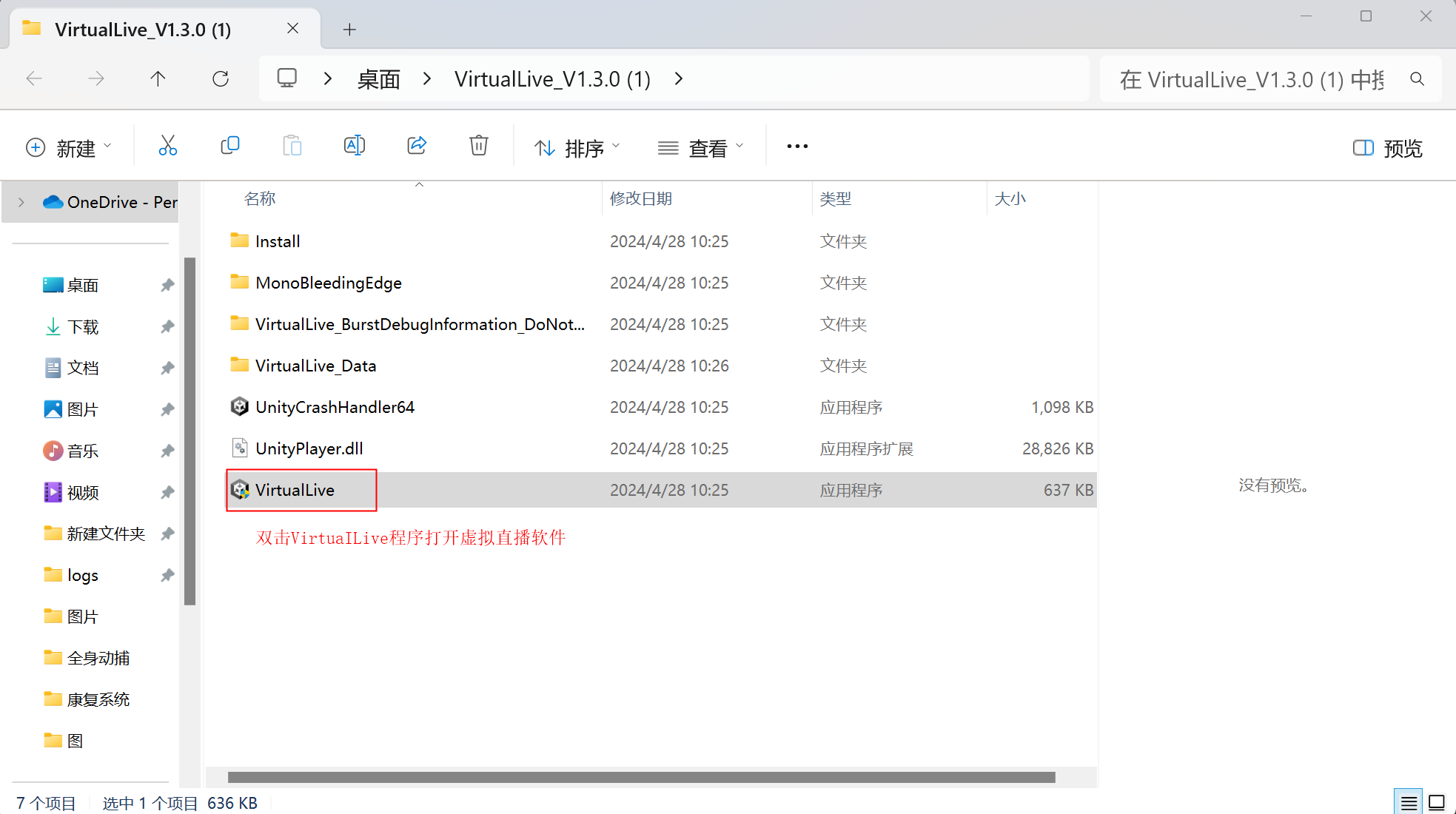Click the Copy icon in toolbar
This screenshot has height=814, width=1456.
tap(230, 146)
